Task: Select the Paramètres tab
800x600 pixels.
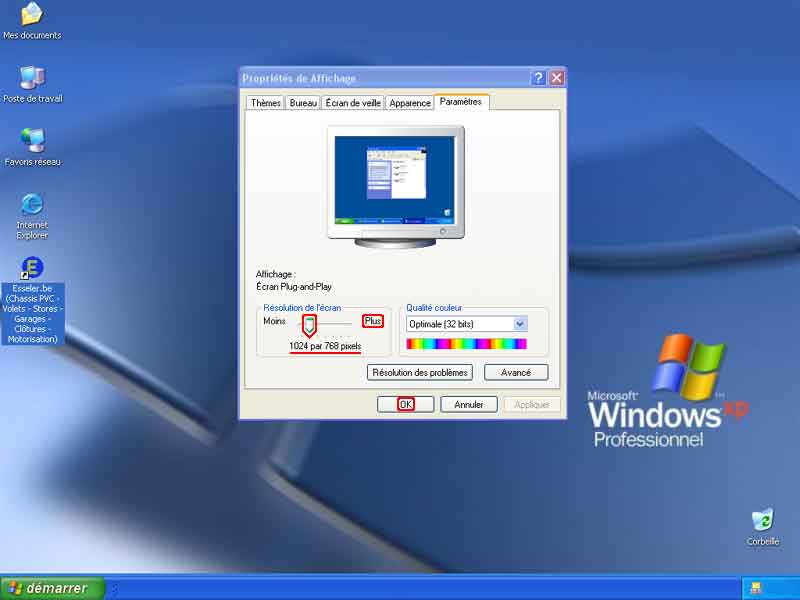Action: point(461,102)
